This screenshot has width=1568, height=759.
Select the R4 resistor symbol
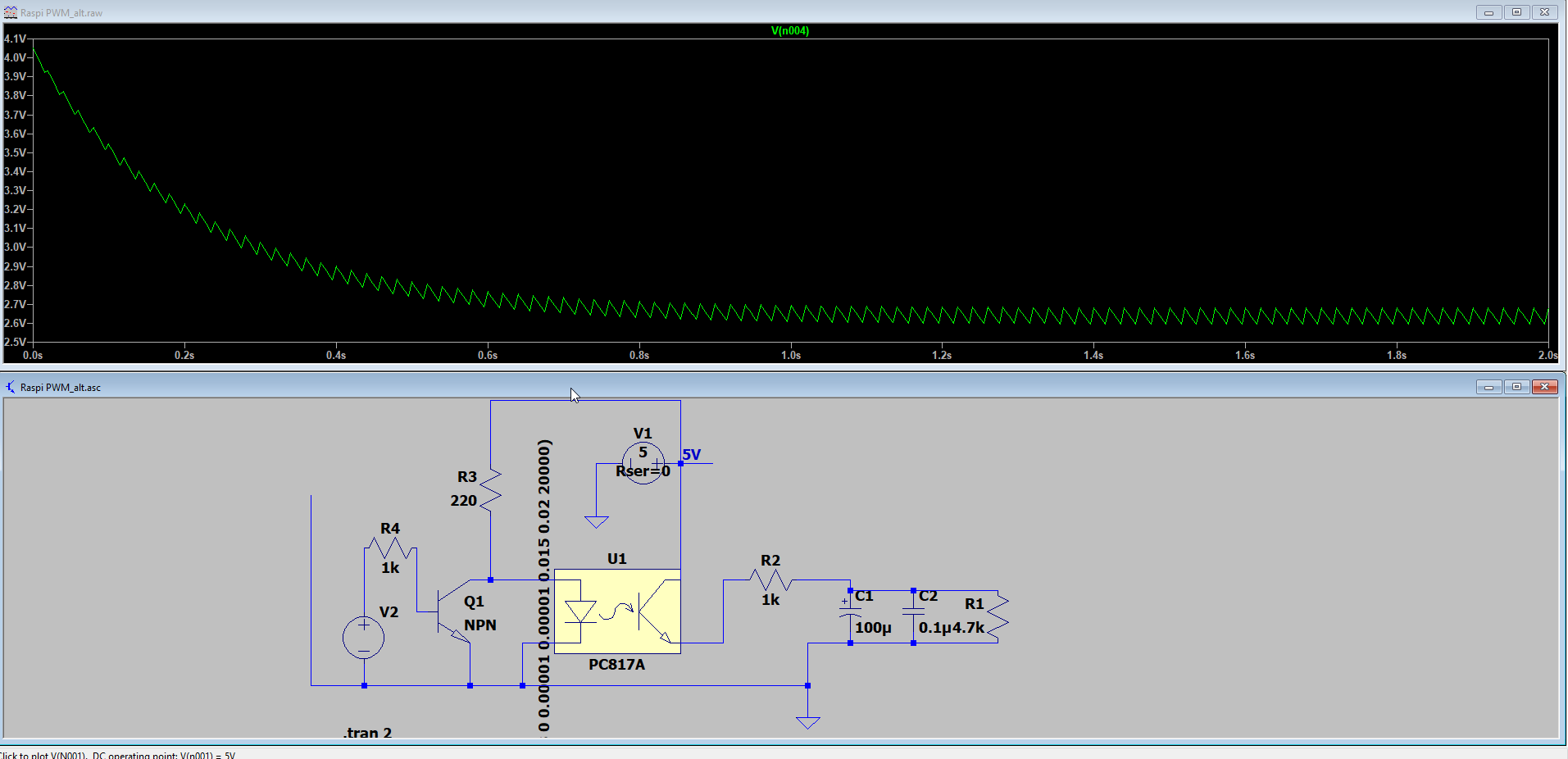390,548
